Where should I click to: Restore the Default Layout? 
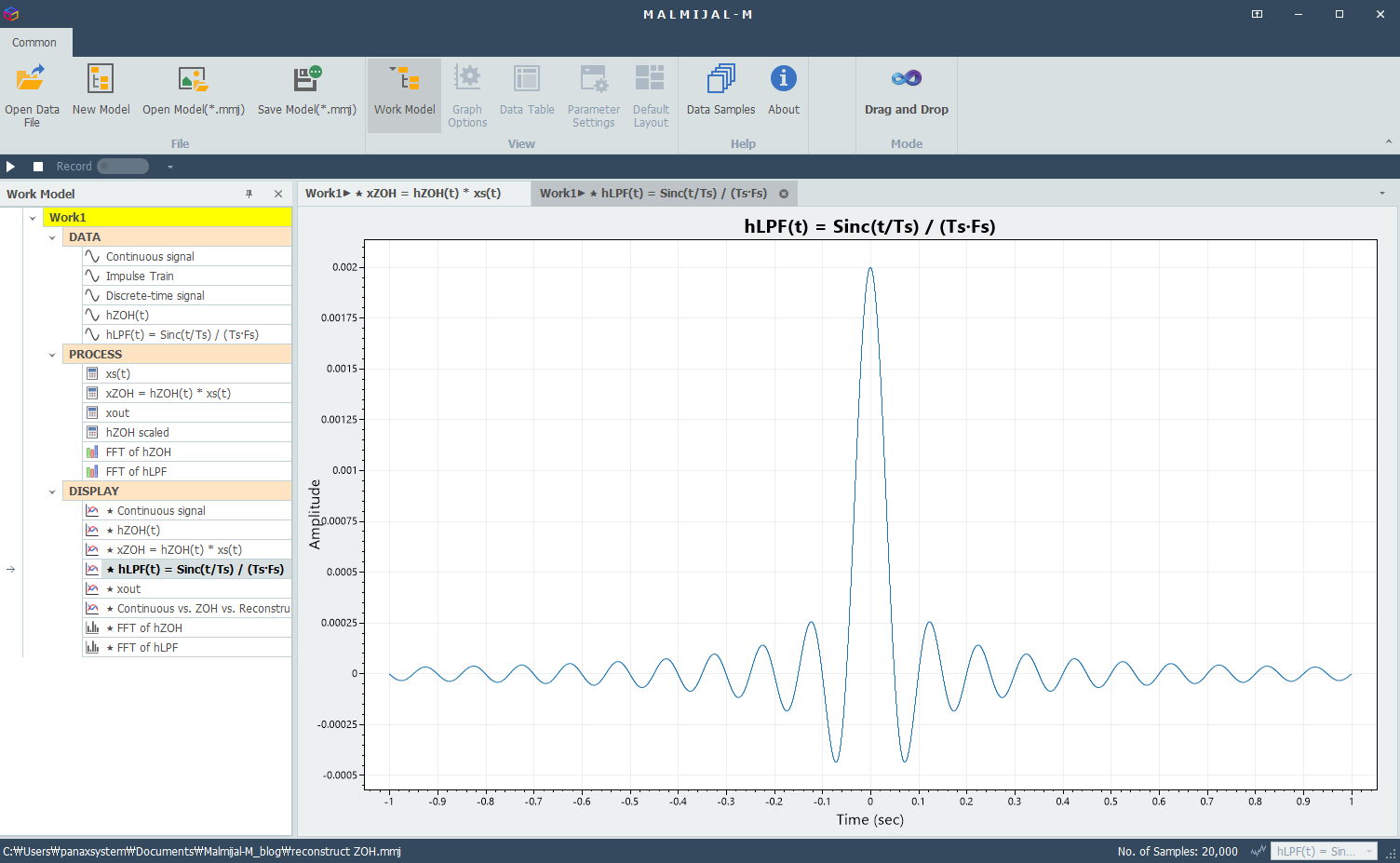coord(651,95)
